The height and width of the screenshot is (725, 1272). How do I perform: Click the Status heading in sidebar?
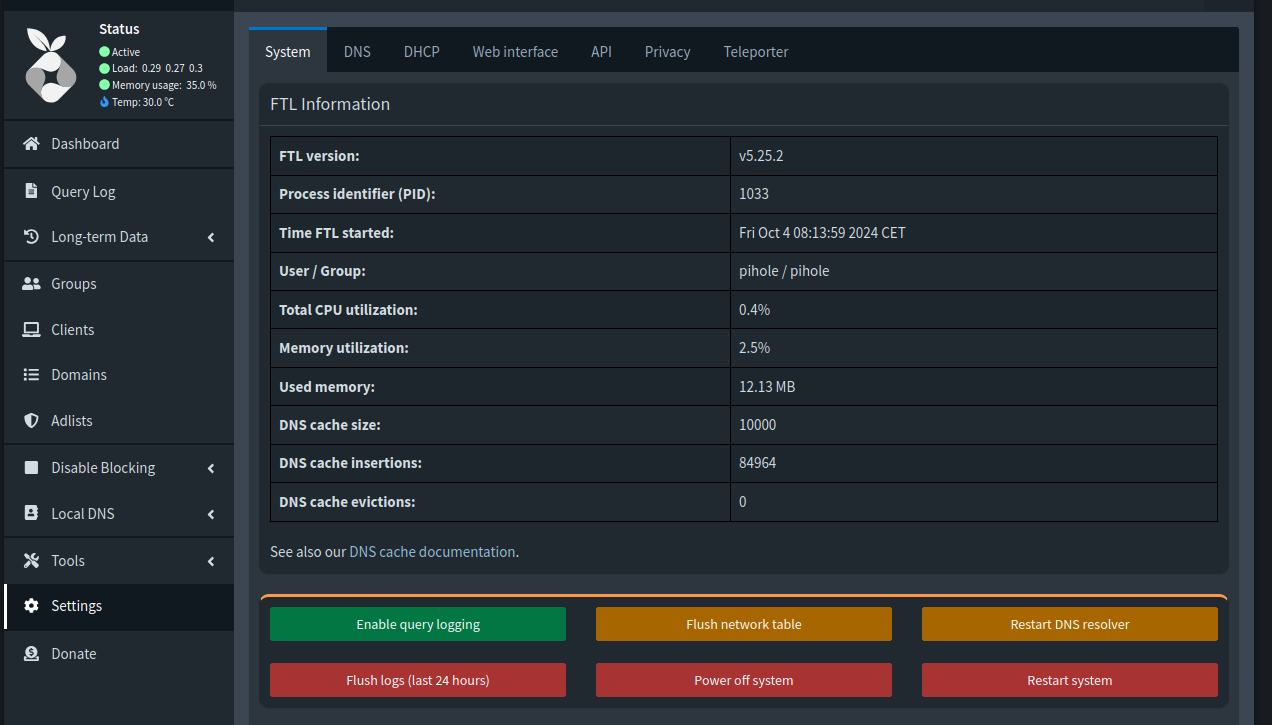pos(119,29)
